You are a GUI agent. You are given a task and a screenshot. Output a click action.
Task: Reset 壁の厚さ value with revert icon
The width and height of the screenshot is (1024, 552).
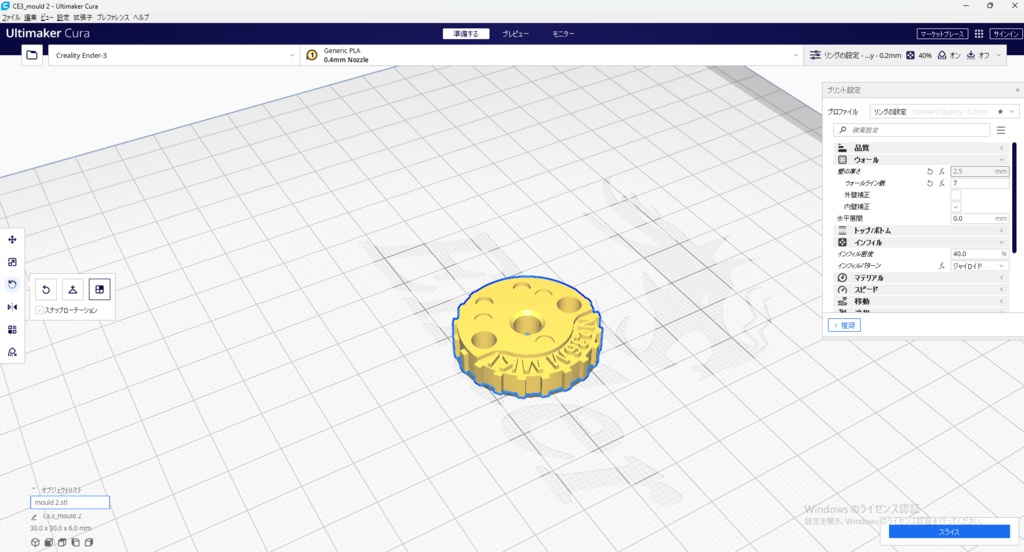coord(929,172)
